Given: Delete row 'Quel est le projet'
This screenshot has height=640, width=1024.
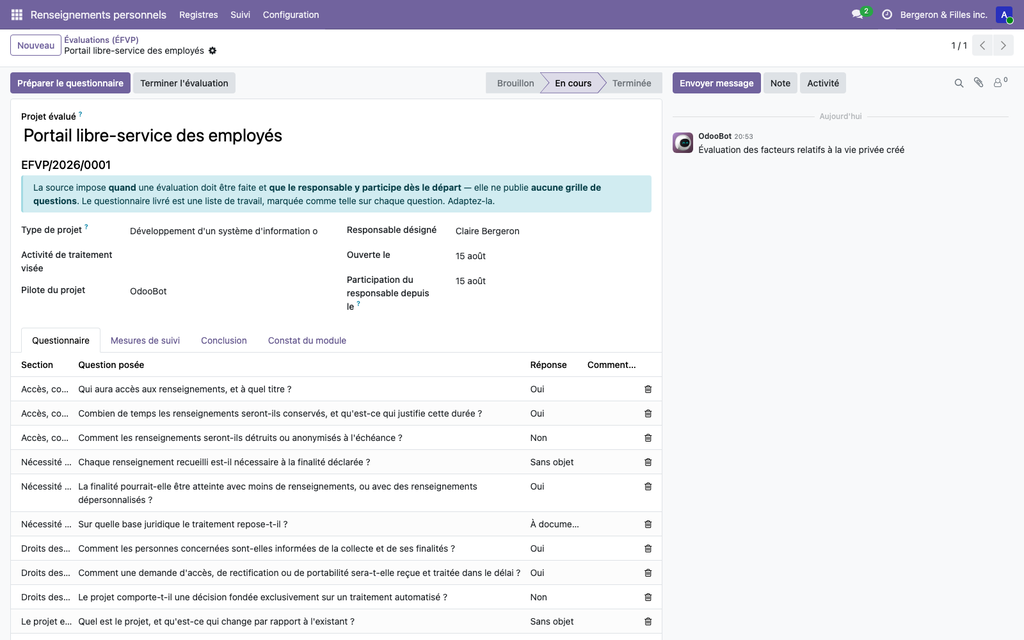Looking at the screenshot, I should tap(648, 622).
